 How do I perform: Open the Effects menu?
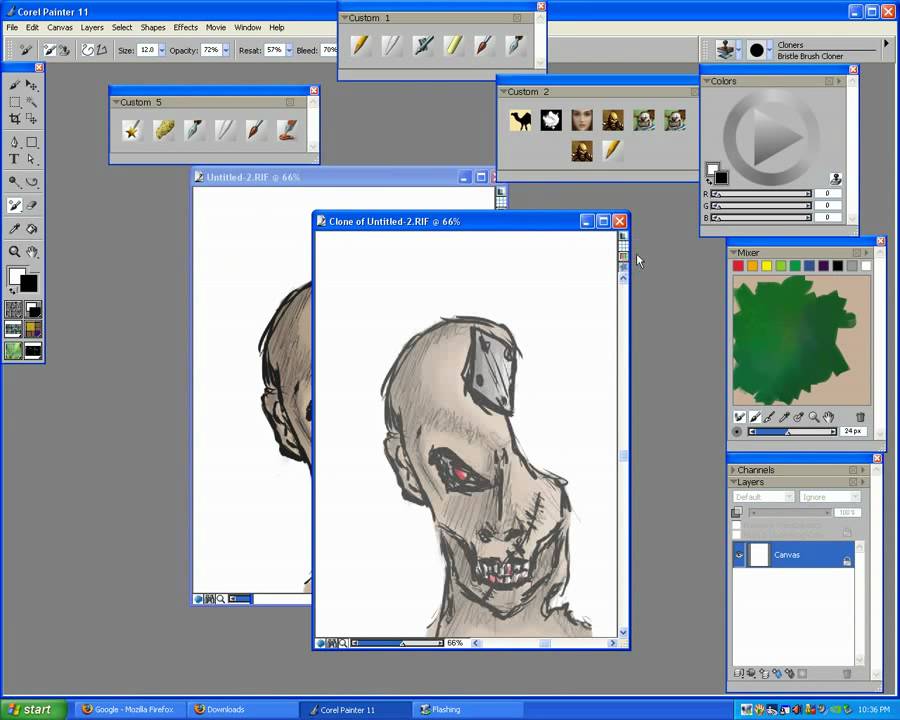tap(185, 28)
